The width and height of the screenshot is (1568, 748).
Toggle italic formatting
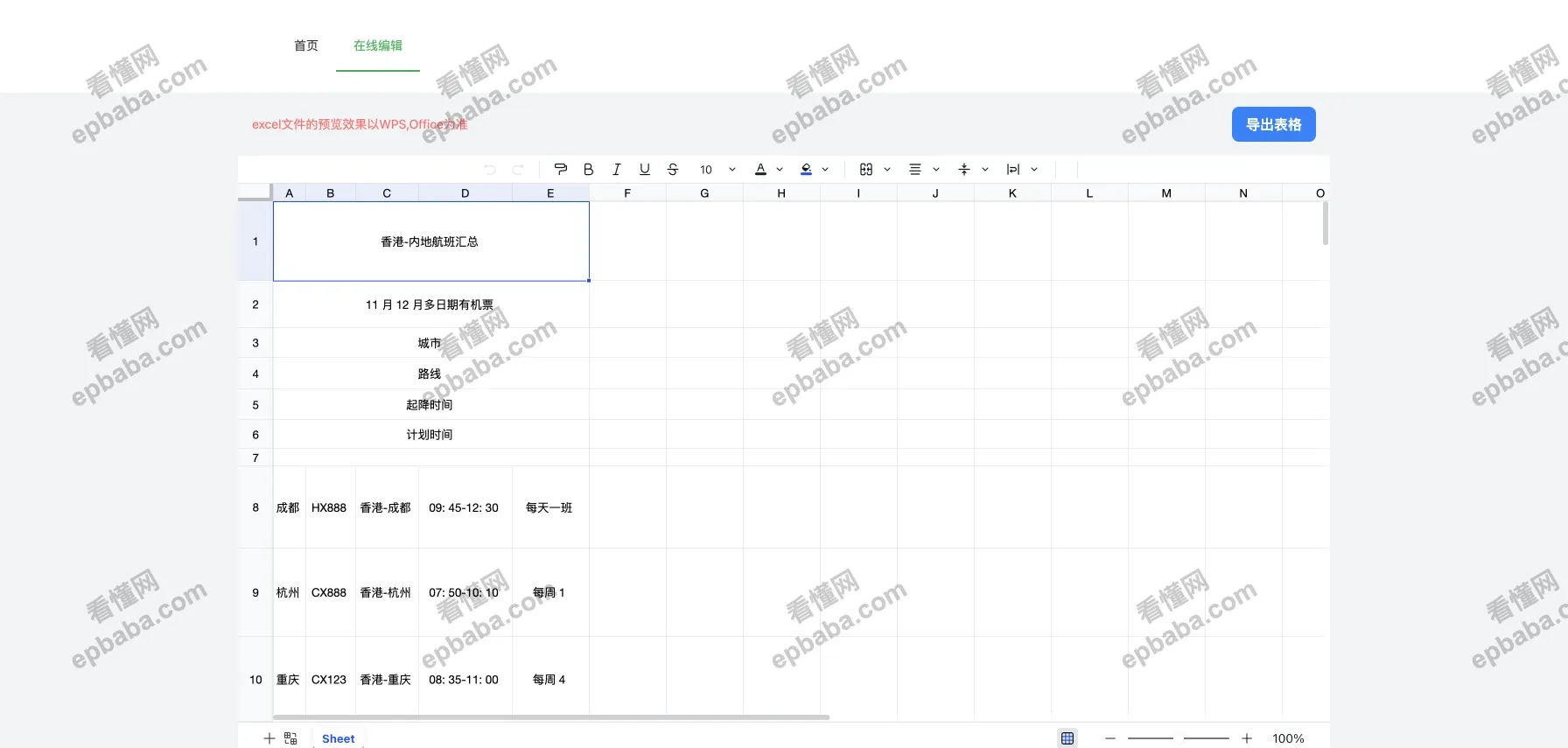point(617,169)
